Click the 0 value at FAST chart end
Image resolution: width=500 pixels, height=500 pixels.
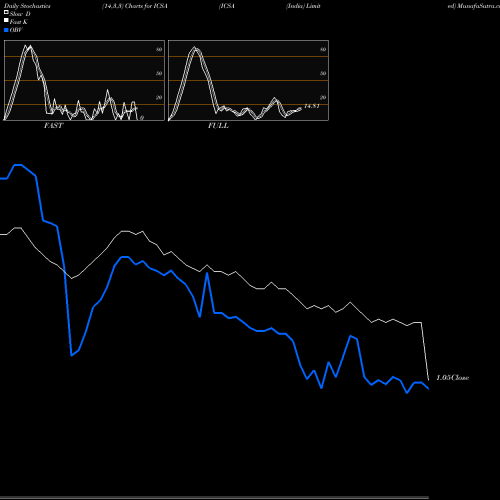(142, 118)
